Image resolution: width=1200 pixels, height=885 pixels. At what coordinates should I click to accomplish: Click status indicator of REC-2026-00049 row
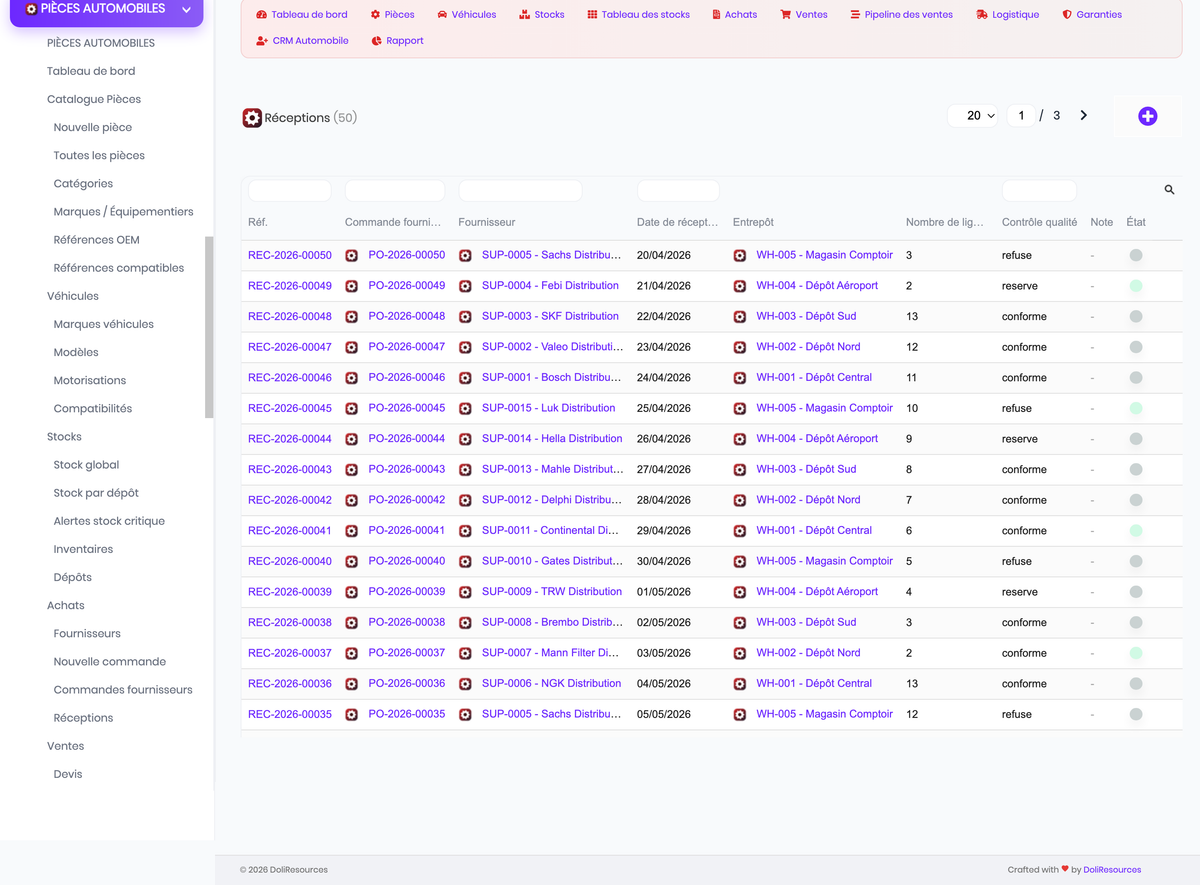coord(1136,286)
